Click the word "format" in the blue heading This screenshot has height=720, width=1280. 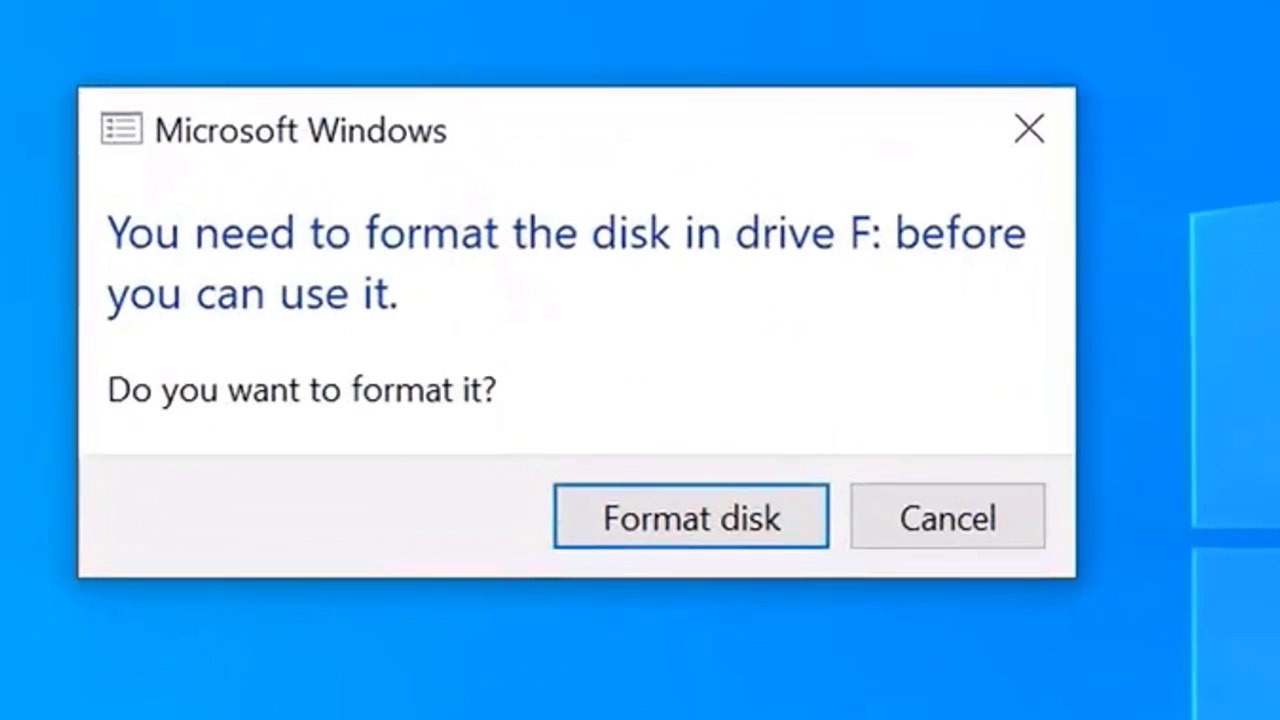(431, 232)
